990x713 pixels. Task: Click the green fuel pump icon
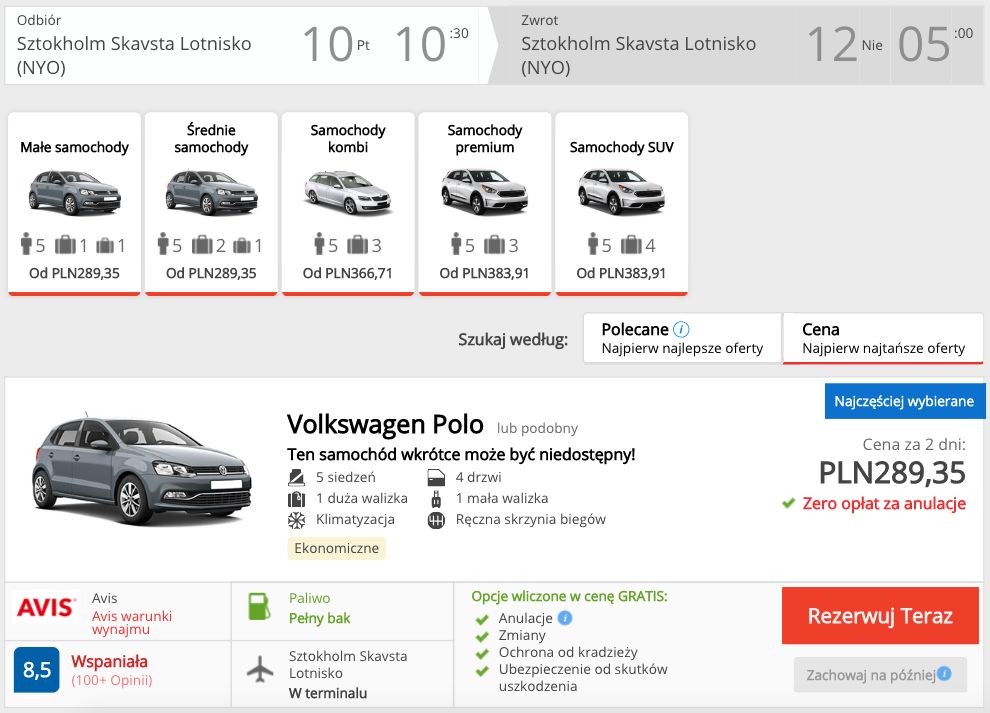(259, 607)
